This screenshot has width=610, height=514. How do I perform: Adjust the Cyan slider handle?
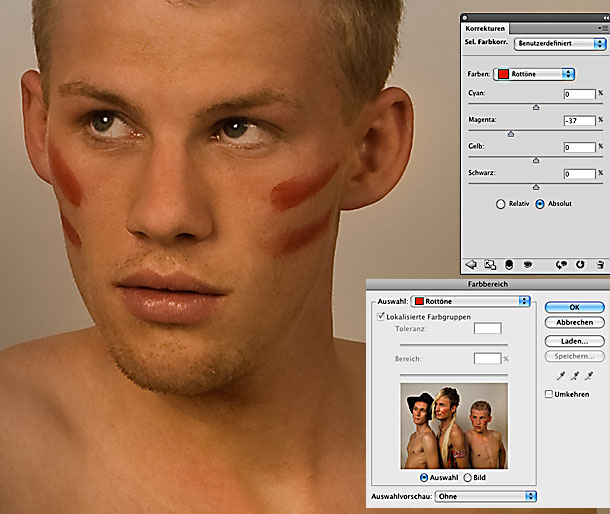click(x=536, y=107)
